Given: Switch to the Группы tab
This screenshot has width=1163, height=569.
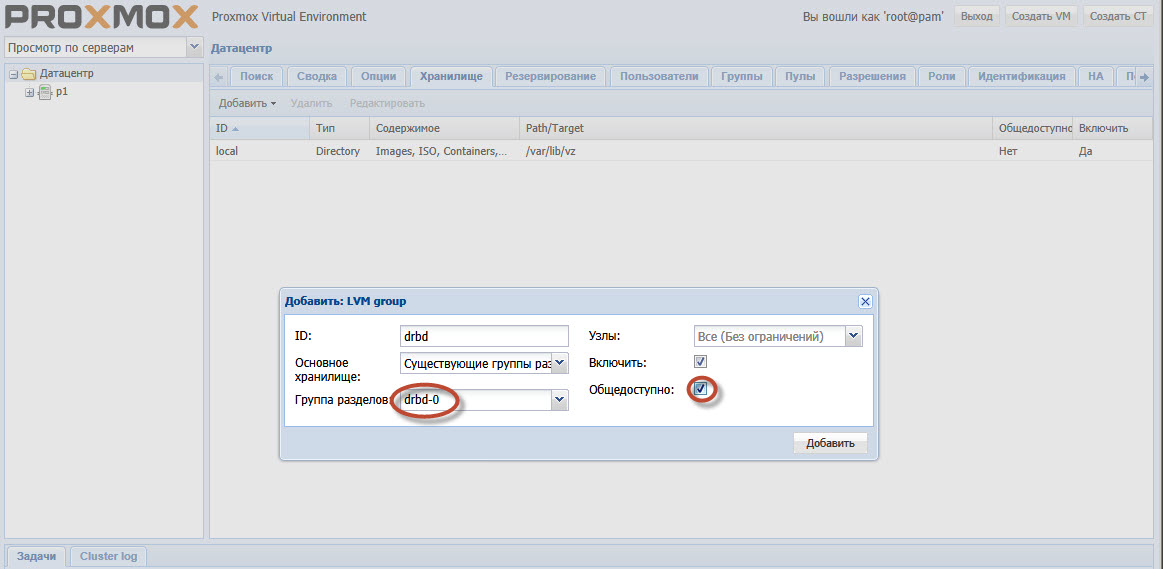Looking at the screenshot, I should (742, 76).
